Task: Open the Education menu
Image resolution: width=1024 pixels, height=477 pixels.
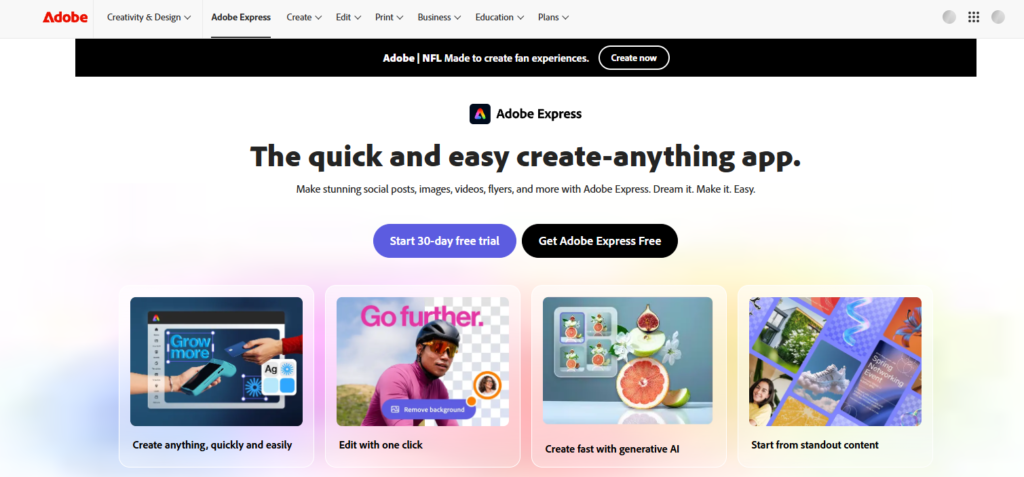Action: [x=500, y=18]
